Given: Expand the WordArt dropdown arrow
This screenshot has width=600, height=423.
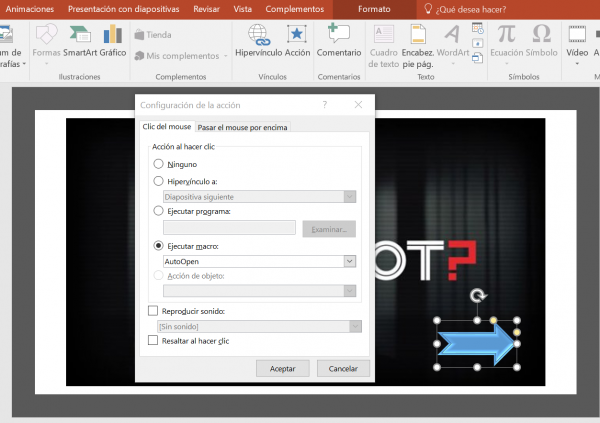Looking at the screenshot, I should coord(453,64).
